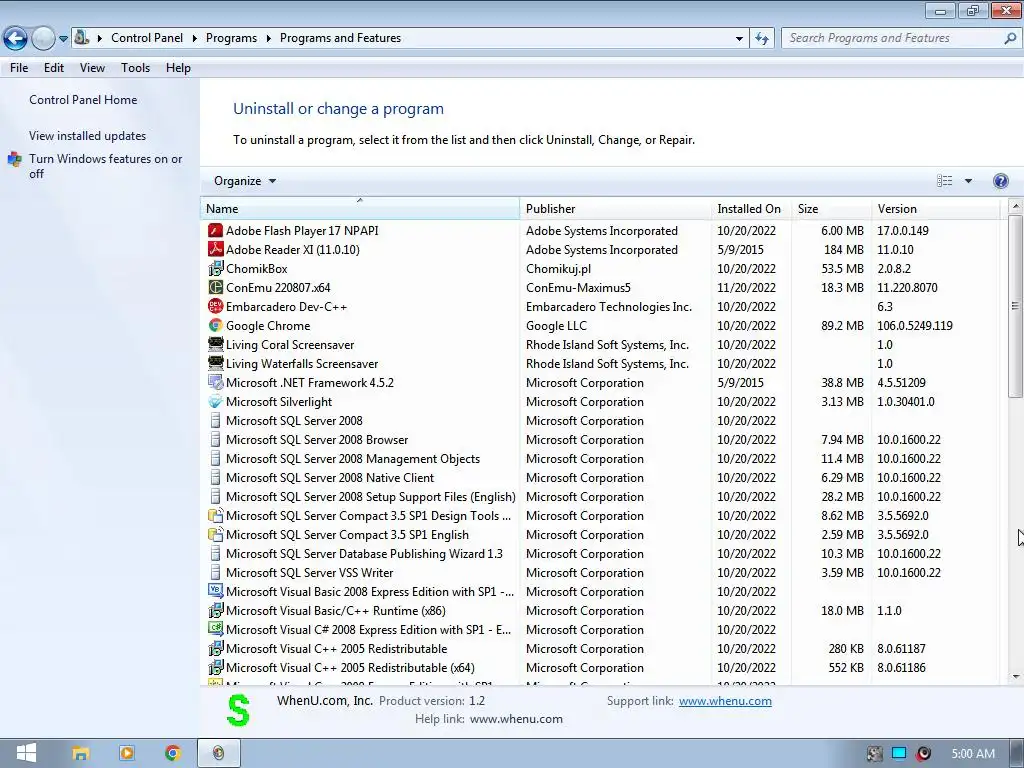Open File Explorer from the taskbar
Viewport: 1024px width, 768px height.
click(x=80, y=754)
